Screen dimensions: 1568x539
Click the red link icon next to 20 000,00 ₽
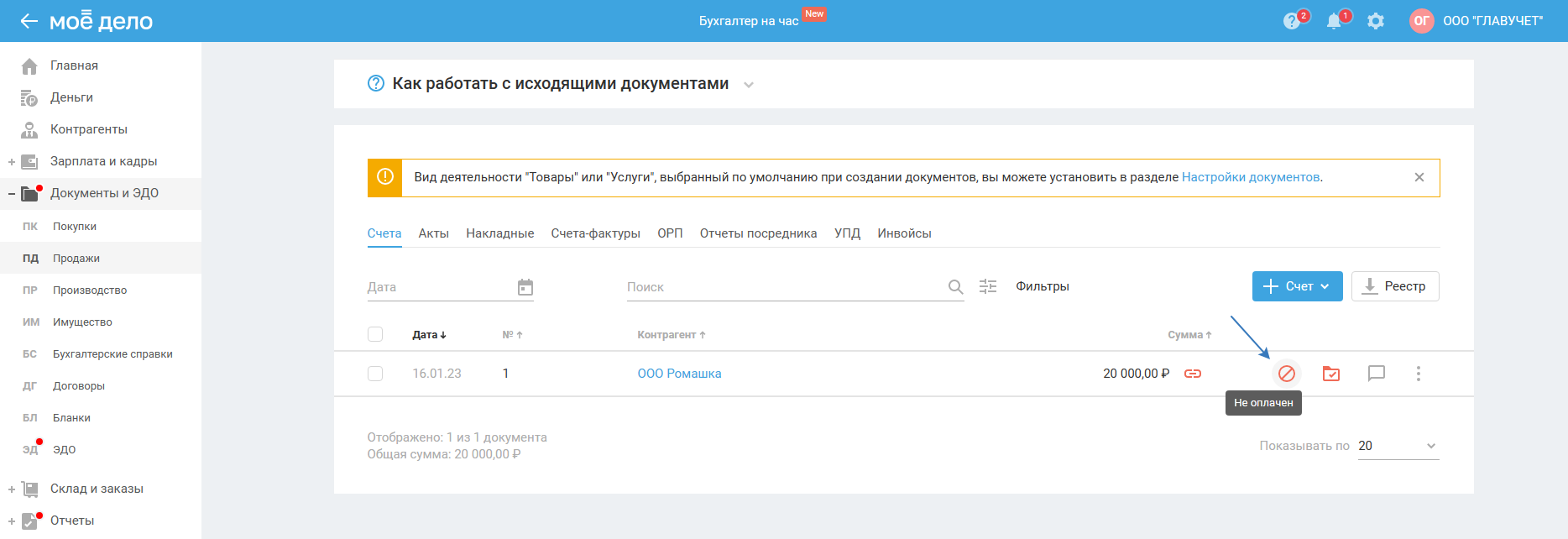click(1193, 374)
